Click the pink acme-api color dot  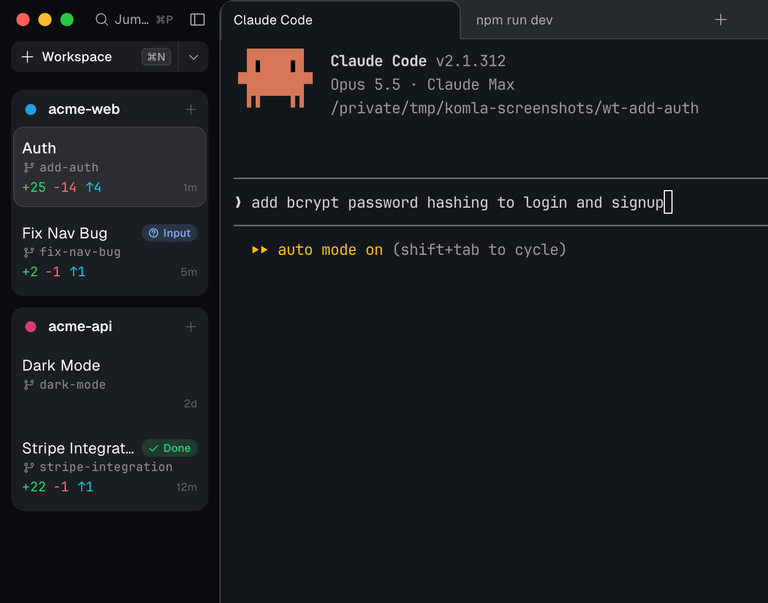point(30,327)
